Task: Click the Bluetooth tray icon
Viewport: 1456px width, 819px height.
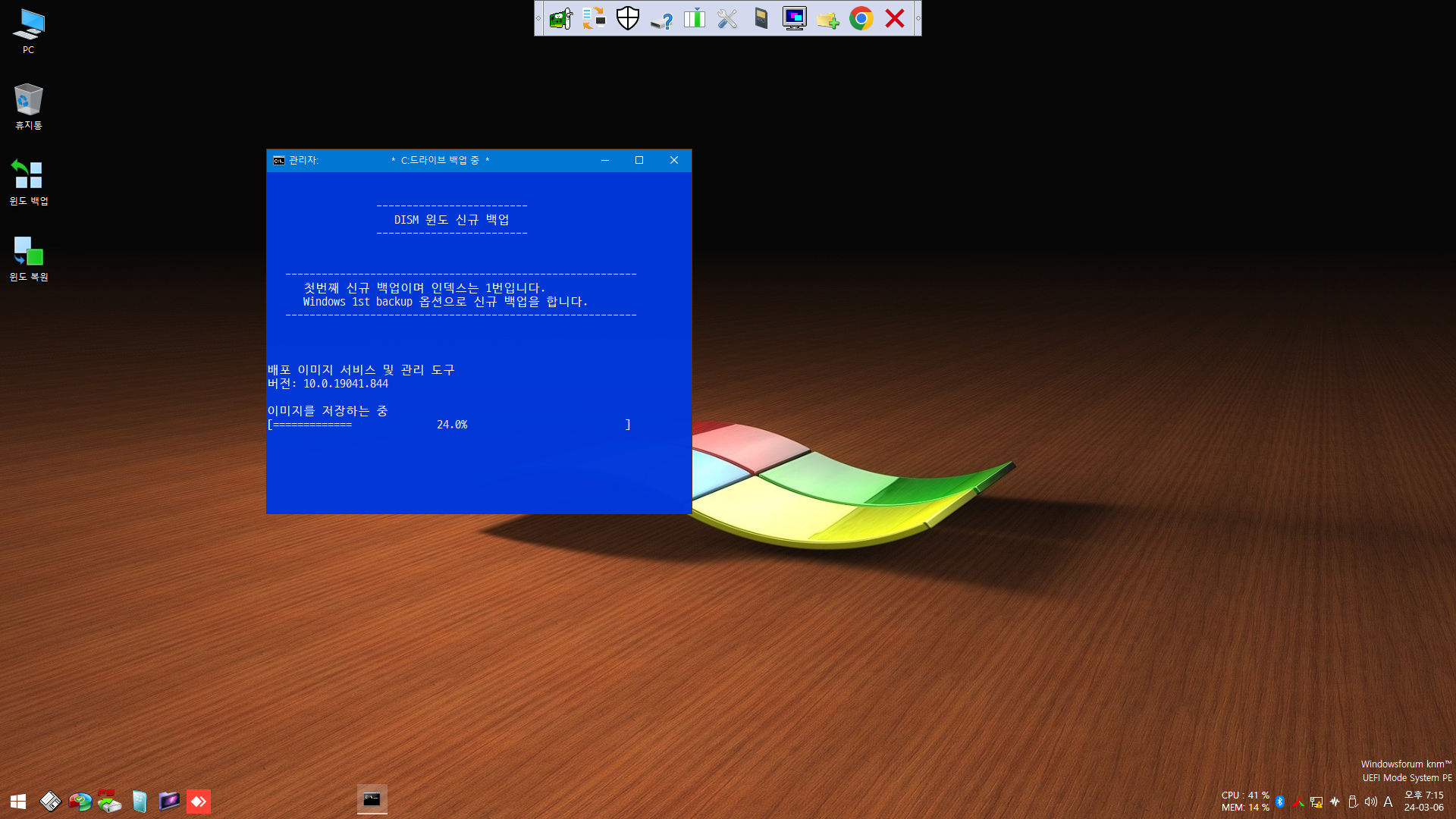Action: 1280,802
